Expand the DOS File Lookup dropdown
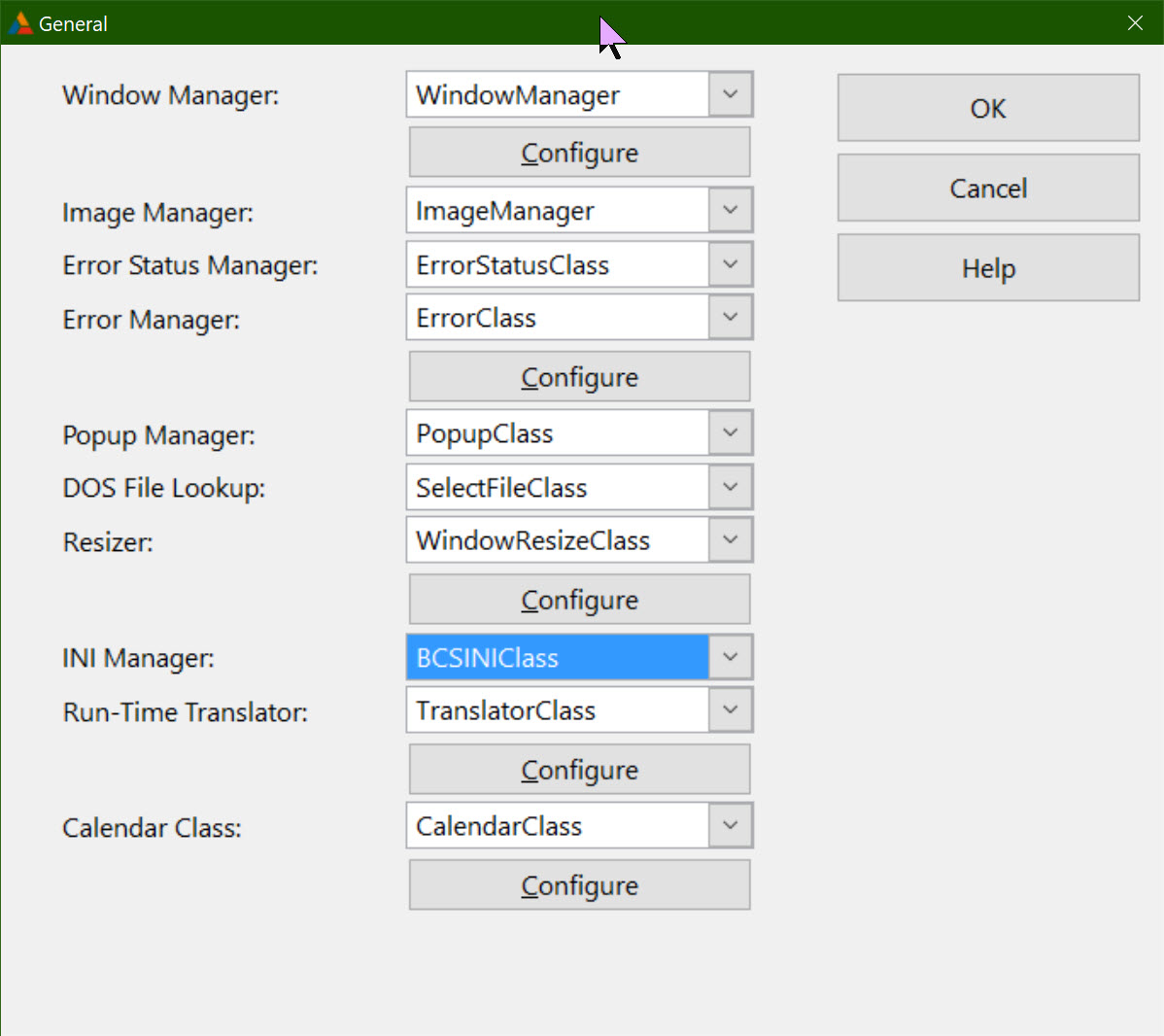Image resolution: width=1164 pixels, height=1036 pixels. [x=731, y=487]
